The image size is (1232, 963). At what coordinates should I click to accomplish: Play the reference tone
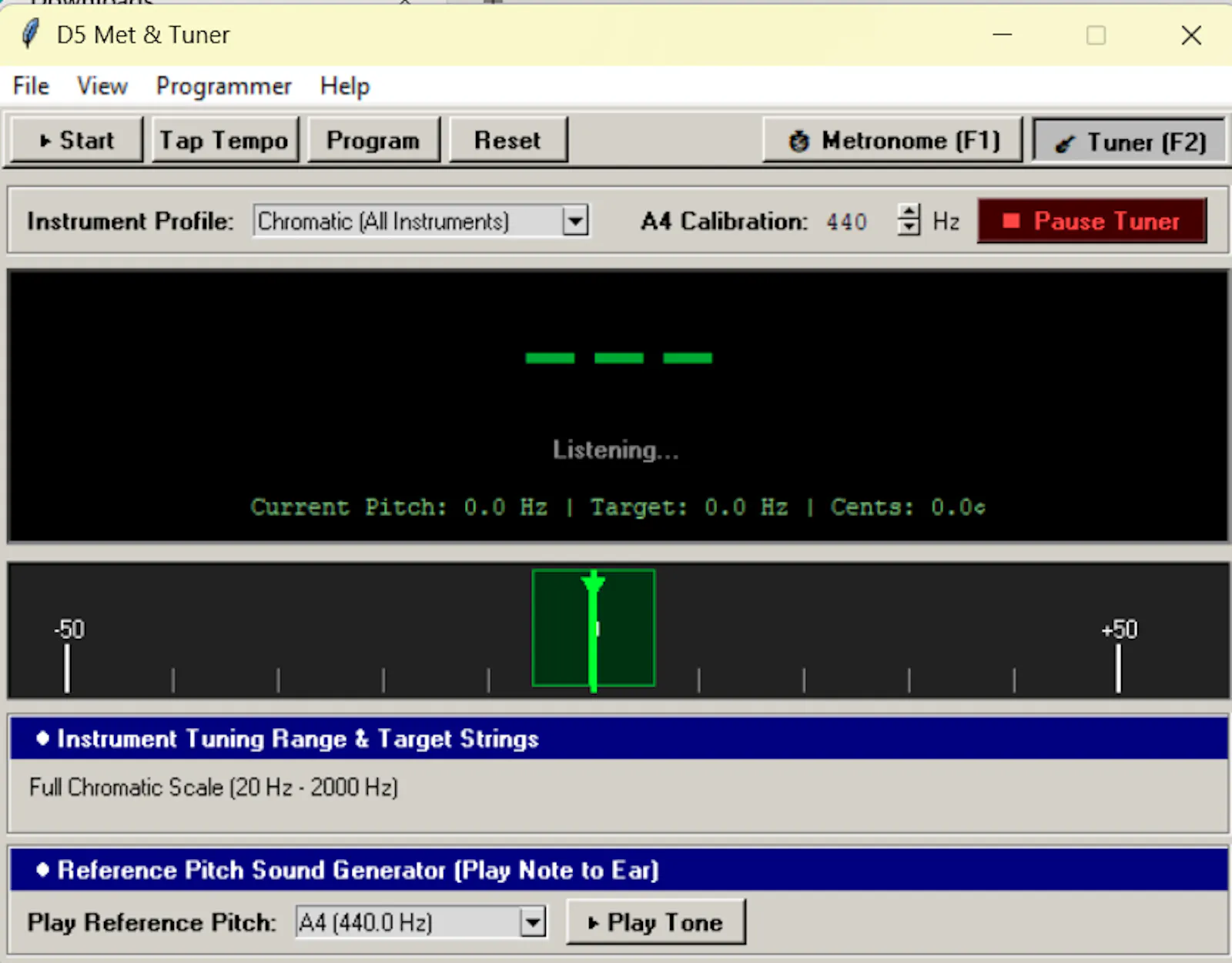pos(656,921)
